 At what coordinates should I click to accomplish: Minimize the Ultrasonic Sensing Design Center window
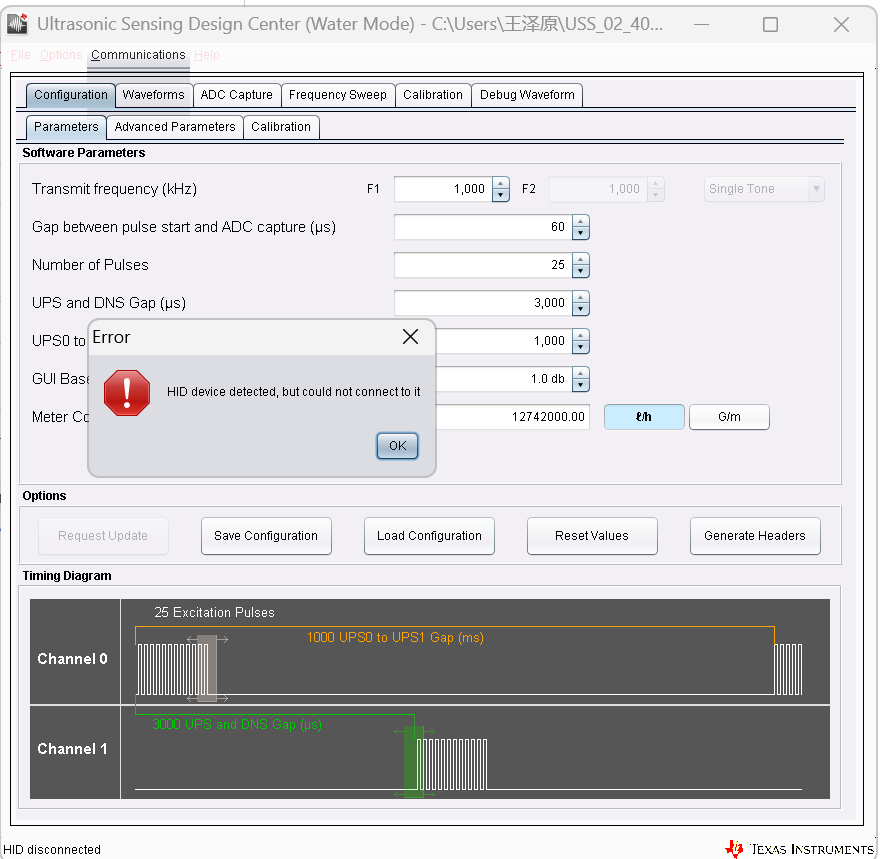click(701, 24)
